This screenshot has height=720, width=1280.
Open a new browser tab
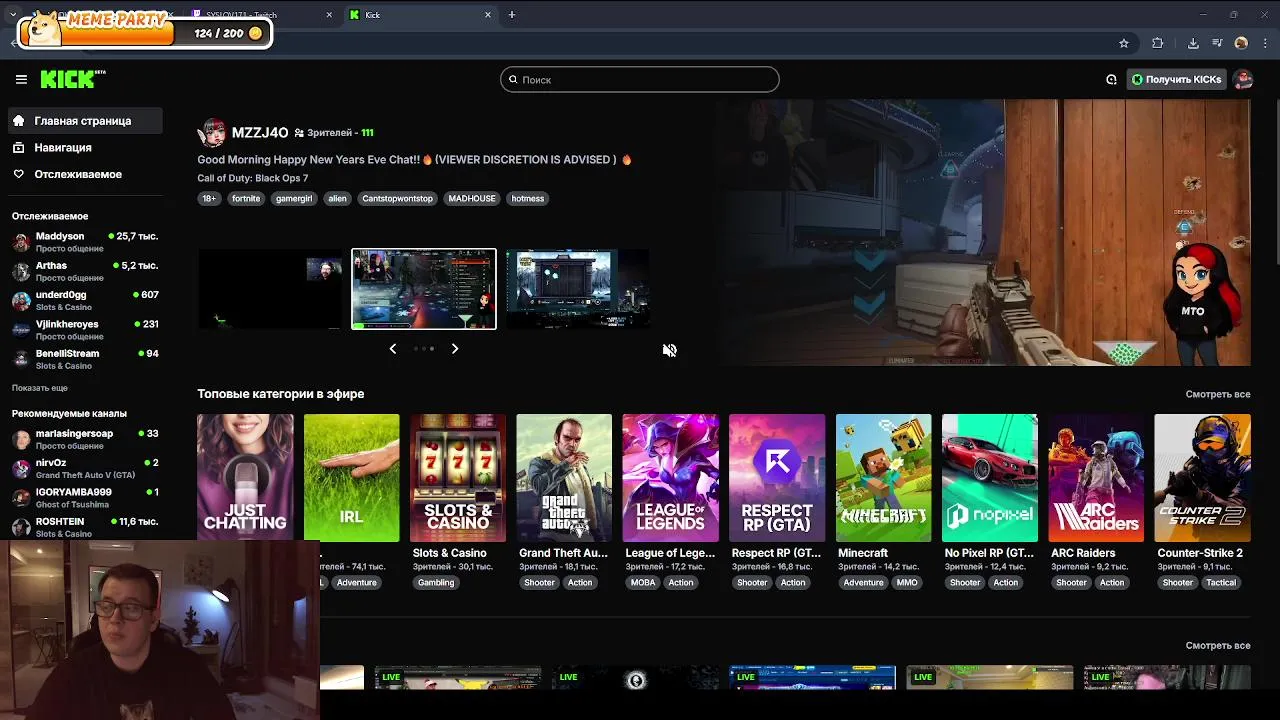point(512,15)
